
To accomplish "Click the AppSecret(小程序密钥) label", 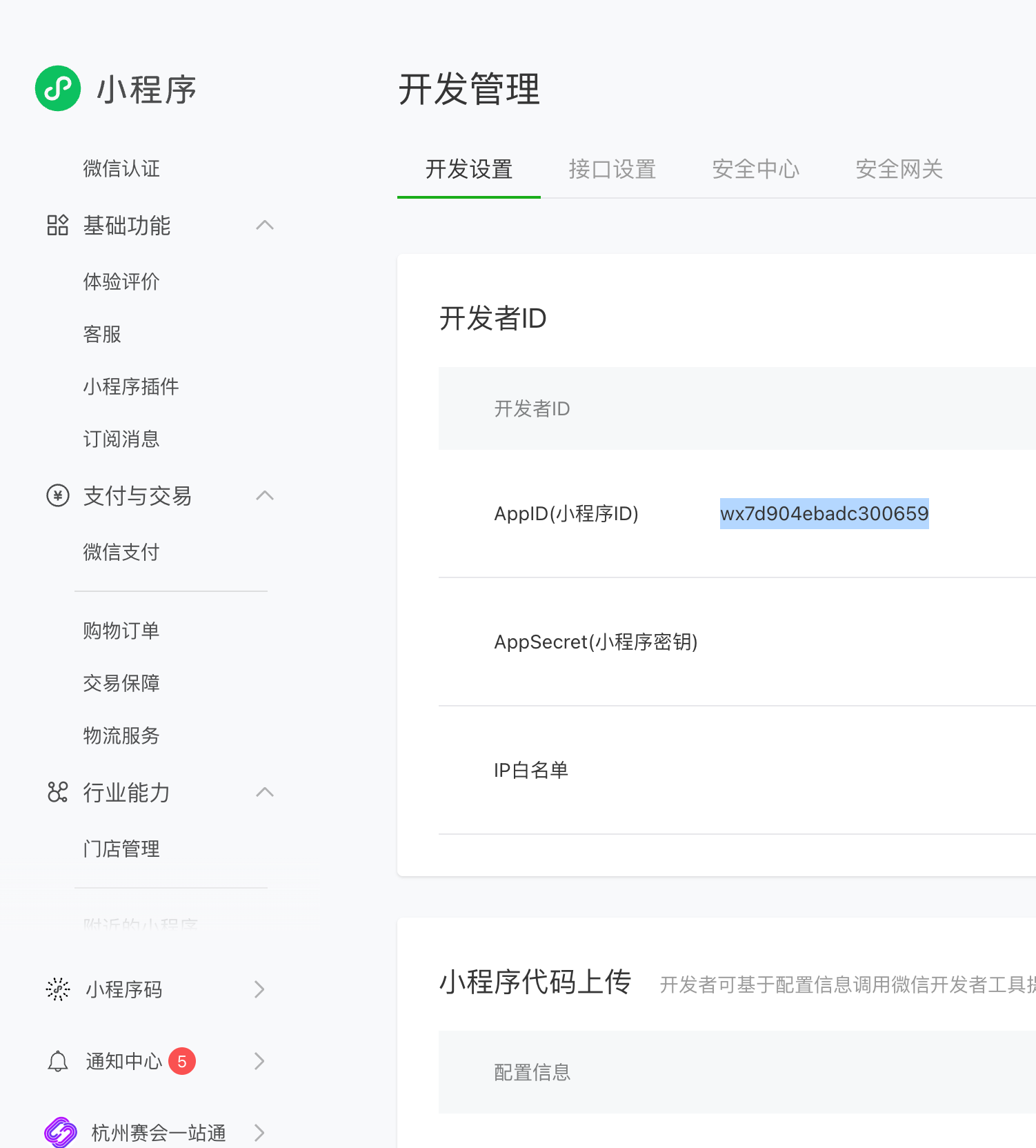I will (x=596, y=642).
